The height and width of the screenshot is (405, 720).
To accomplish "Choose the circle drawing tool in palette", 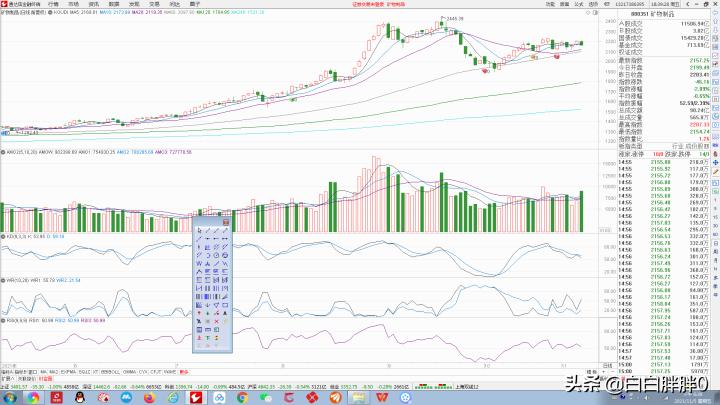I will pyautogui.click(x=216, y=255).
